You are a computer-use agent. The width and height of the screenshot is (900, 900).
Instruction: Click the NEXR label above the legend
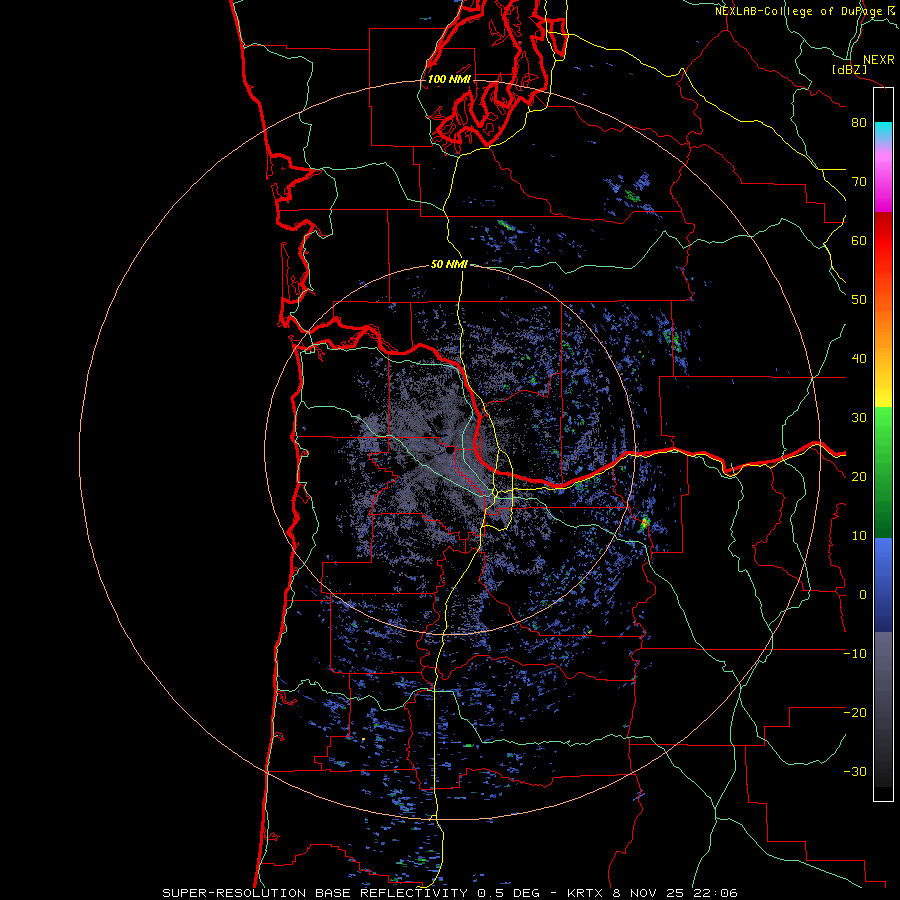[879, 60]
